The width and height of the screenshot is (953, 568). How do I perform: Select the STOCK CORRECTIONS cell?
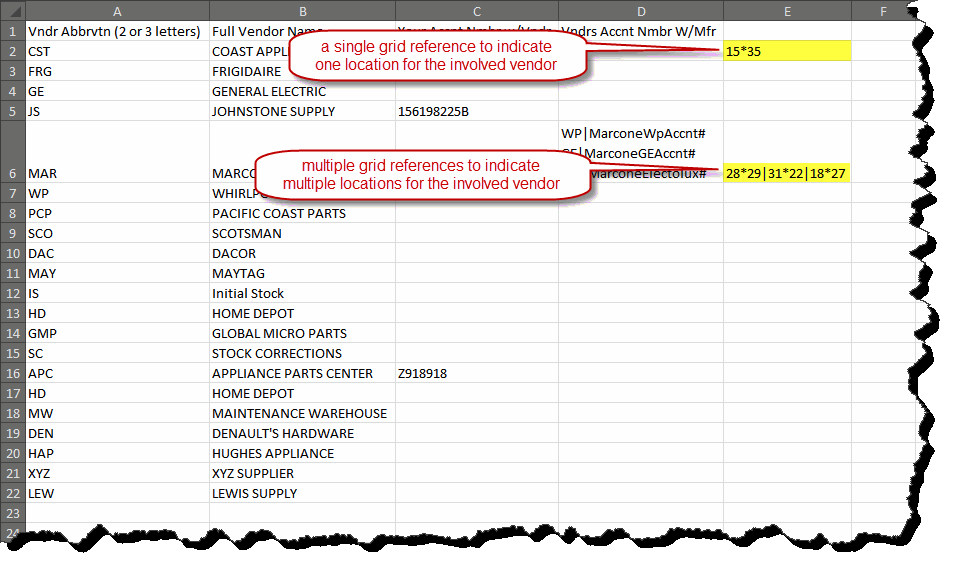[303, 354]
